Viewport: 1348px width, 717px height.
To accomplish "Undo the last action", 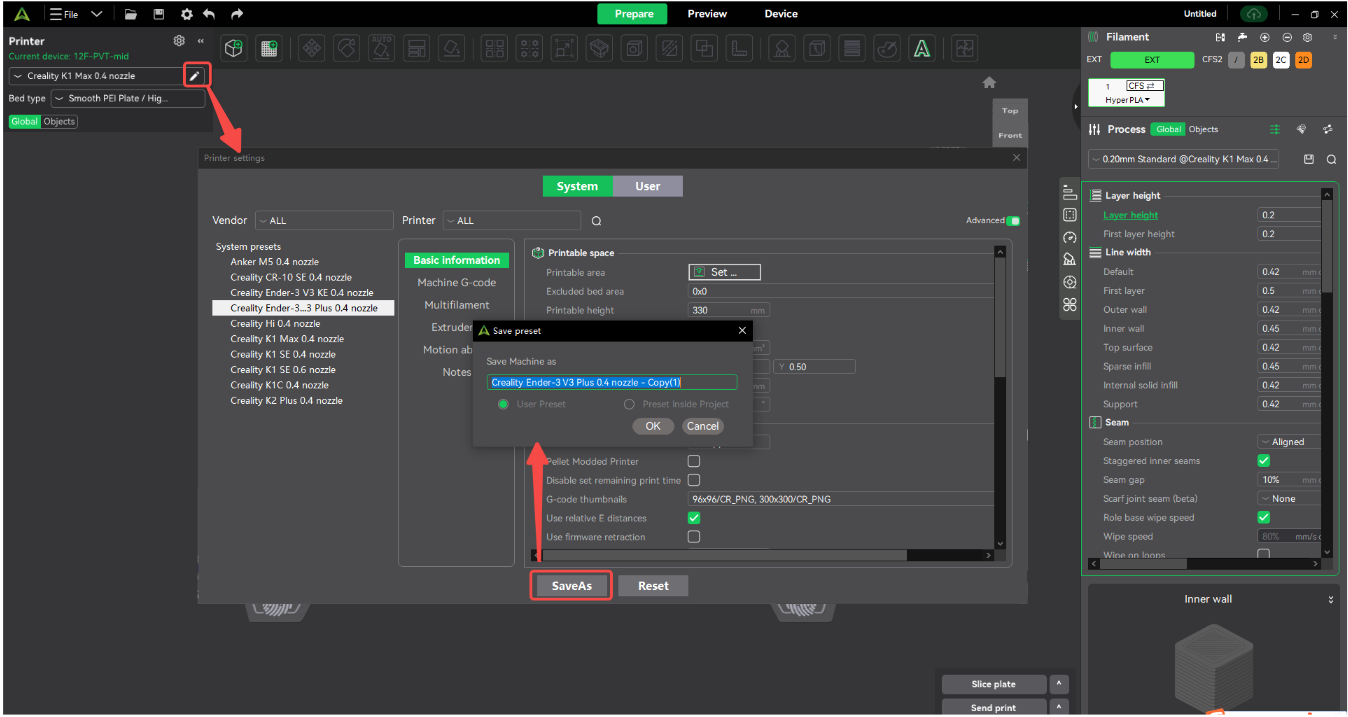I will click(209, 14).
